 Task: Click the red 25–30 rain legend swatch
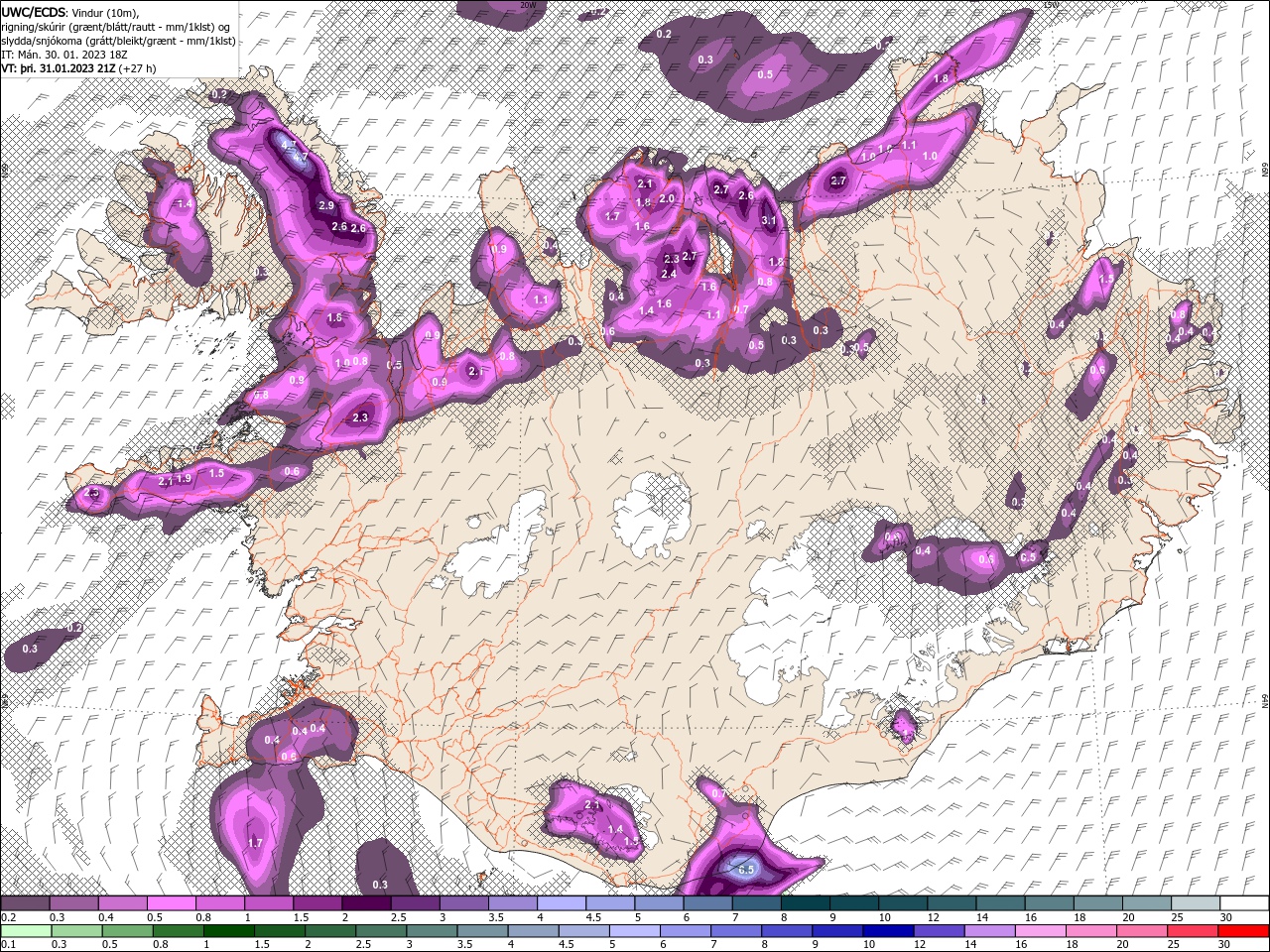[1193, 931]
